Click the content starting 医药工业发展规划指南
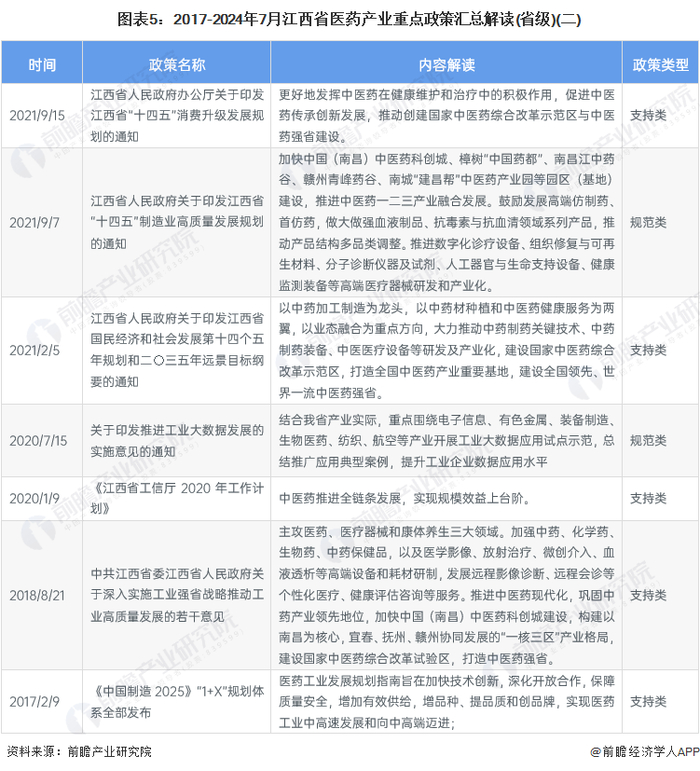 (x=446, y=702)
